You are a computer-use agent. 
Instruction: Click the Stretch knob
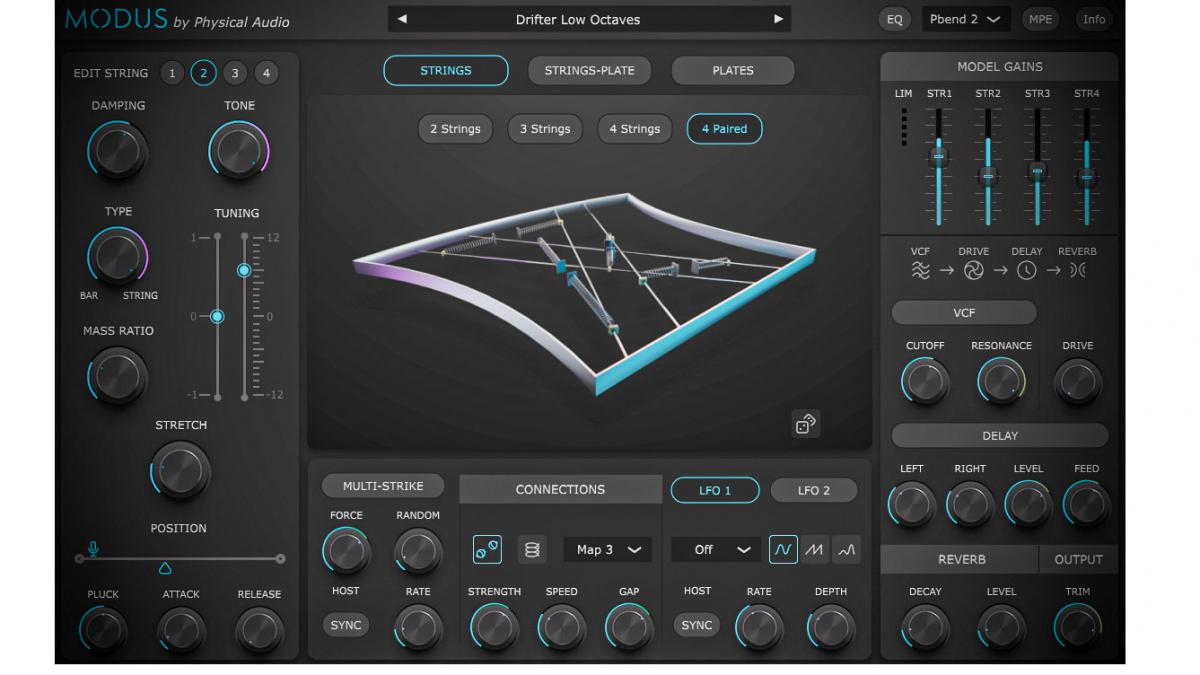click(181, 470)
